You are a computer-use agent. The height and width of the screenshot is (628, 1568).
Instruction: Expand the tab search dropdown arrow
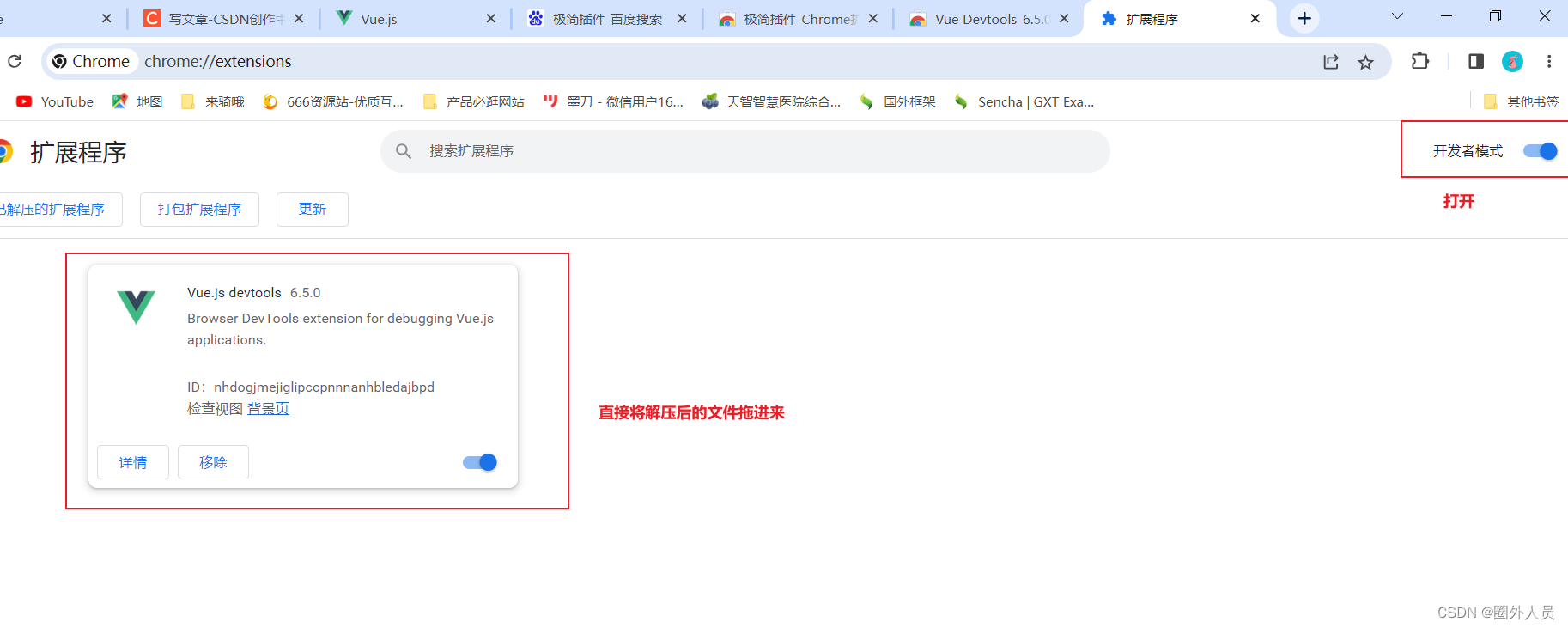click(x=1397, y=16)
